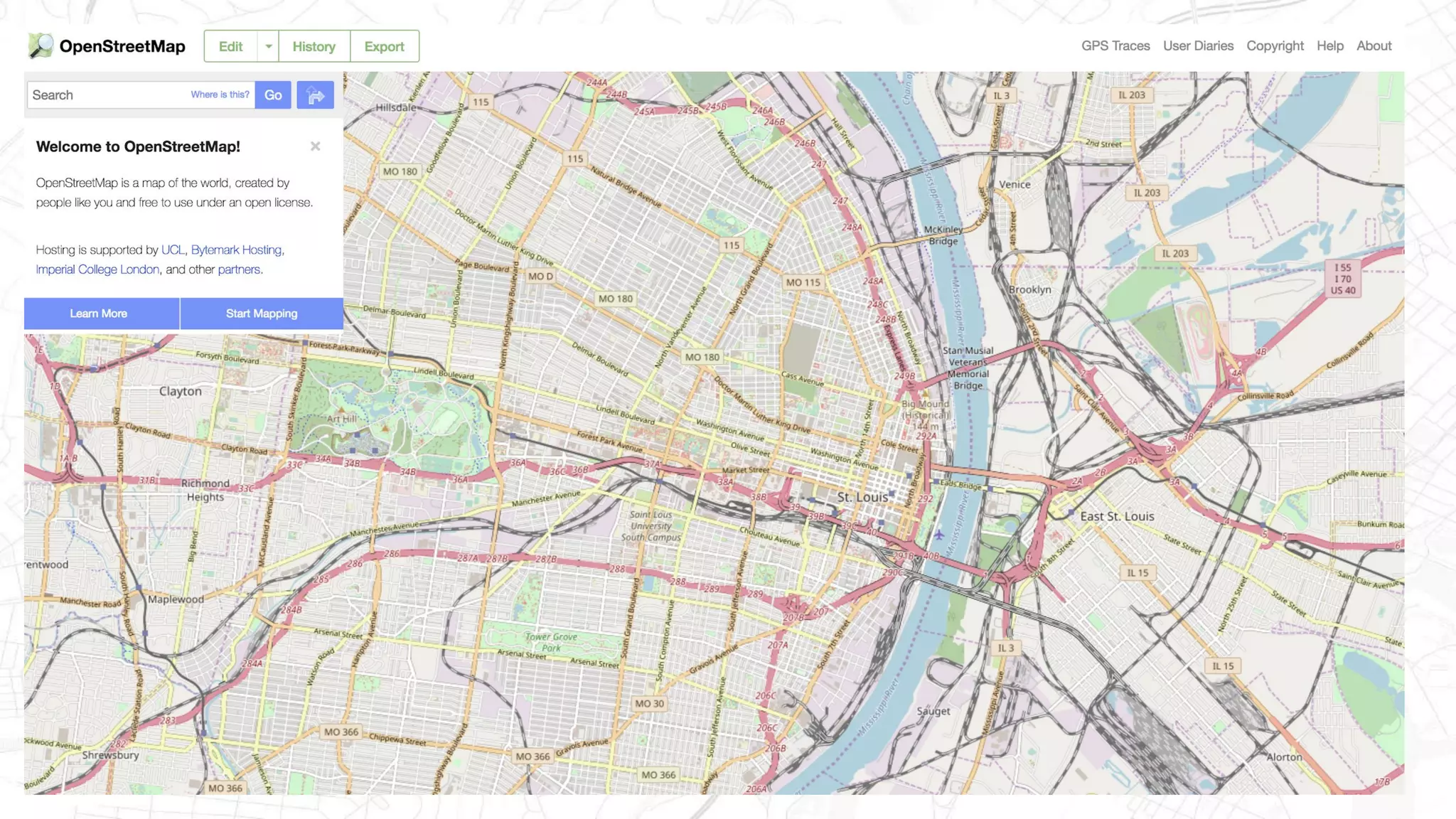Screen dimensions: 1456x819
Task: Close the Welcome to OpenStreetMap panel
Action: (x=315, y=146)
